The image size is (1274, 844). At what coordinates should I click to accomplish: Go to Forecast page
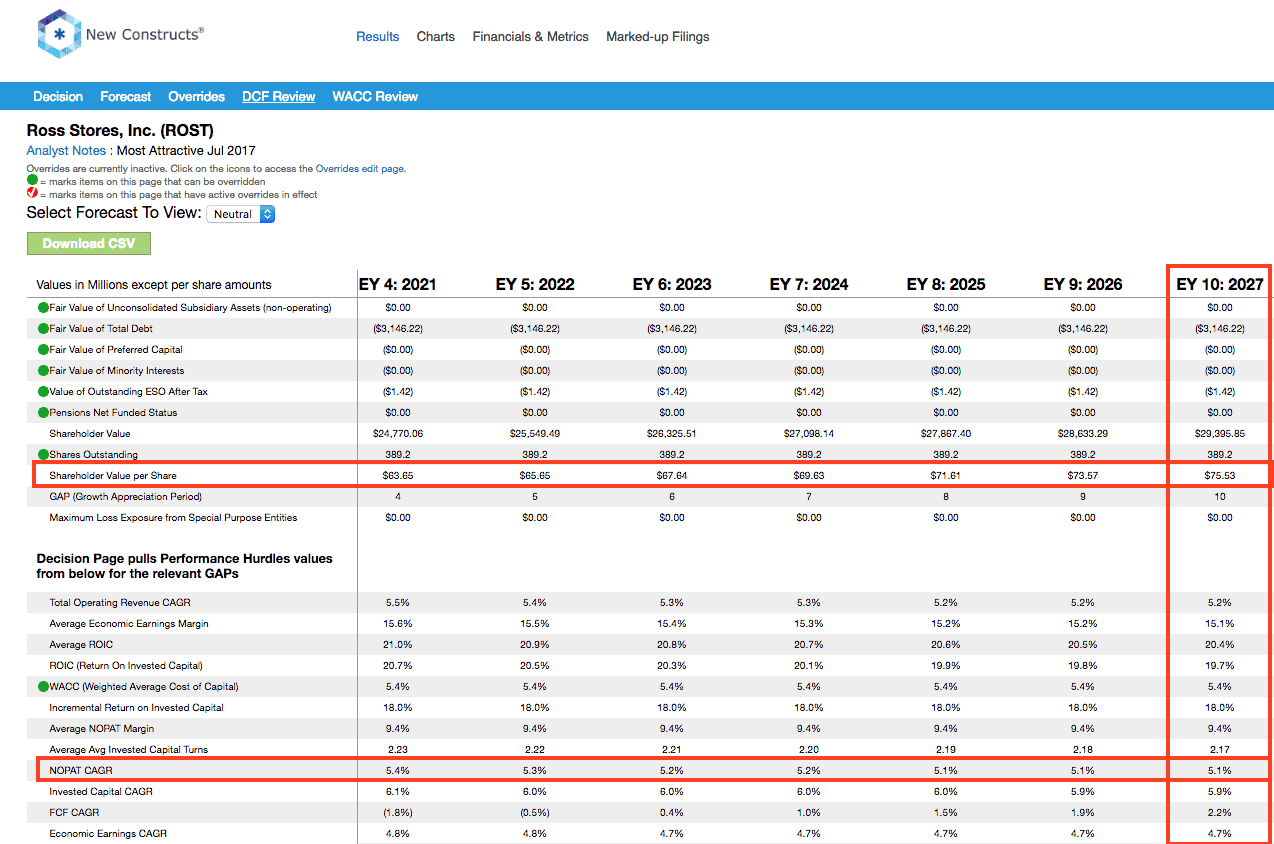pyautogui.click(x=126, y=96)
